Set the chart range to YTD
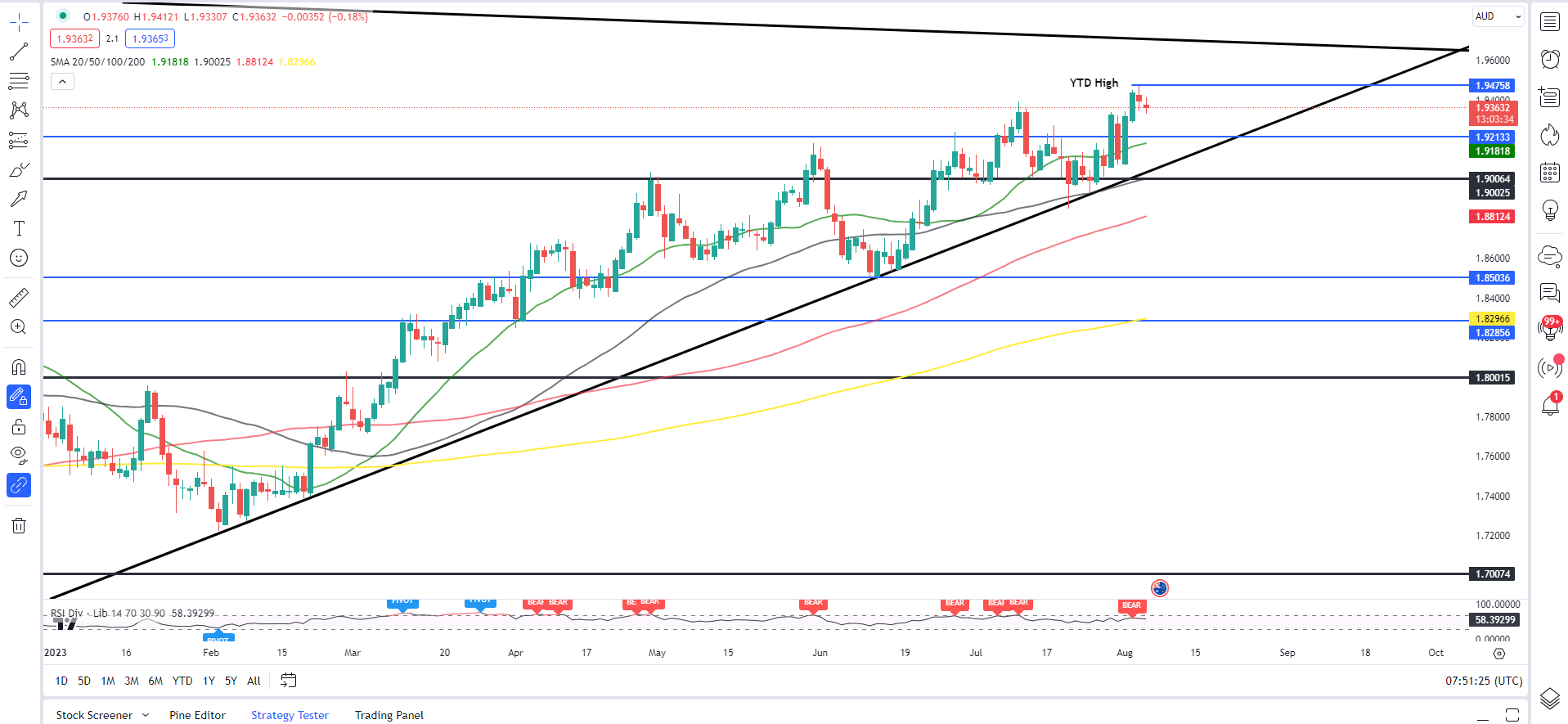Screen dimensions: 1568x724 [x=182, y=681]
